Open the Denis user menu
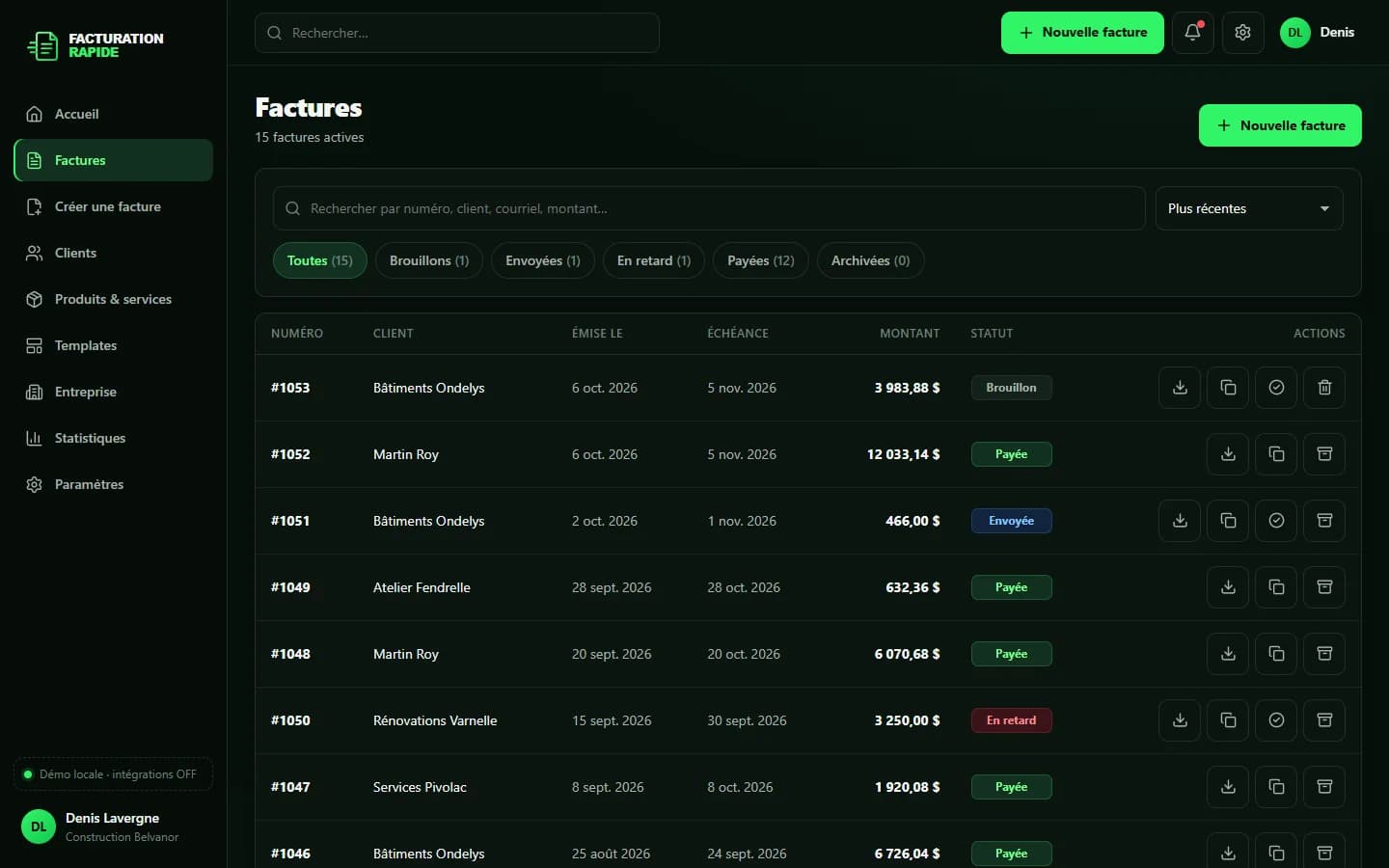The height and width of the screenshot is (868, 1389). 1318,33
